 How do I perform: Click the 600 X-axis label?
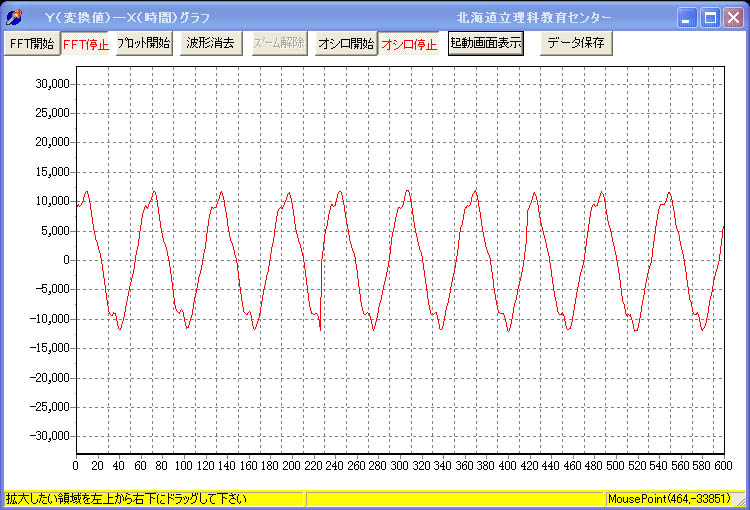(723, 466)
